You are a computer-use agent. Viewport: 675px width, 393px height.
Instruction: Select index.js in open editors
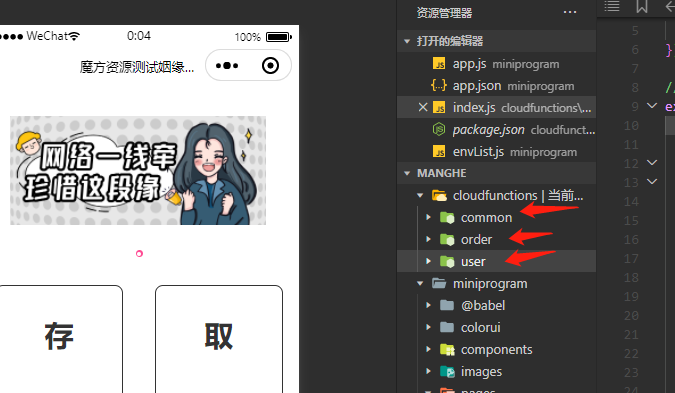496,107
